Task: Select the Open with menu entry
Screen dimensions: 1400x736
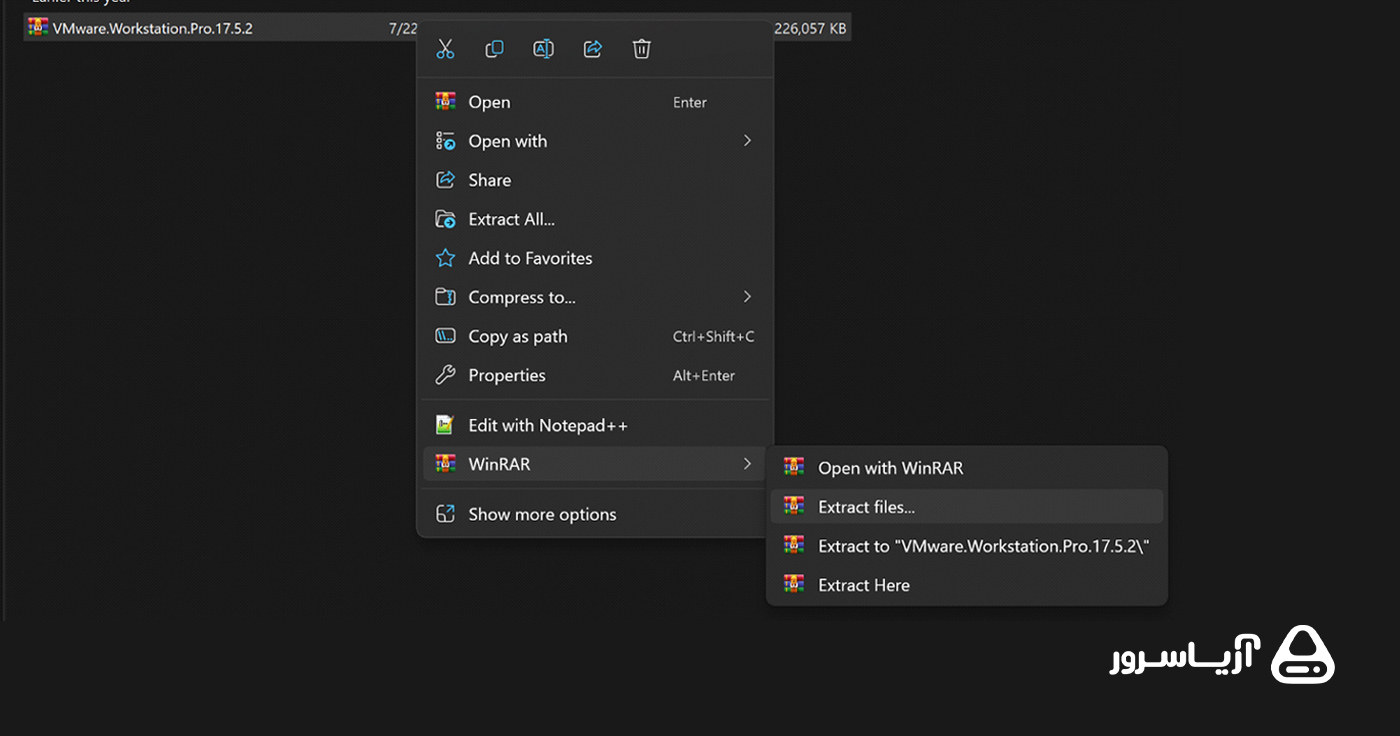Action: (597, 141)
